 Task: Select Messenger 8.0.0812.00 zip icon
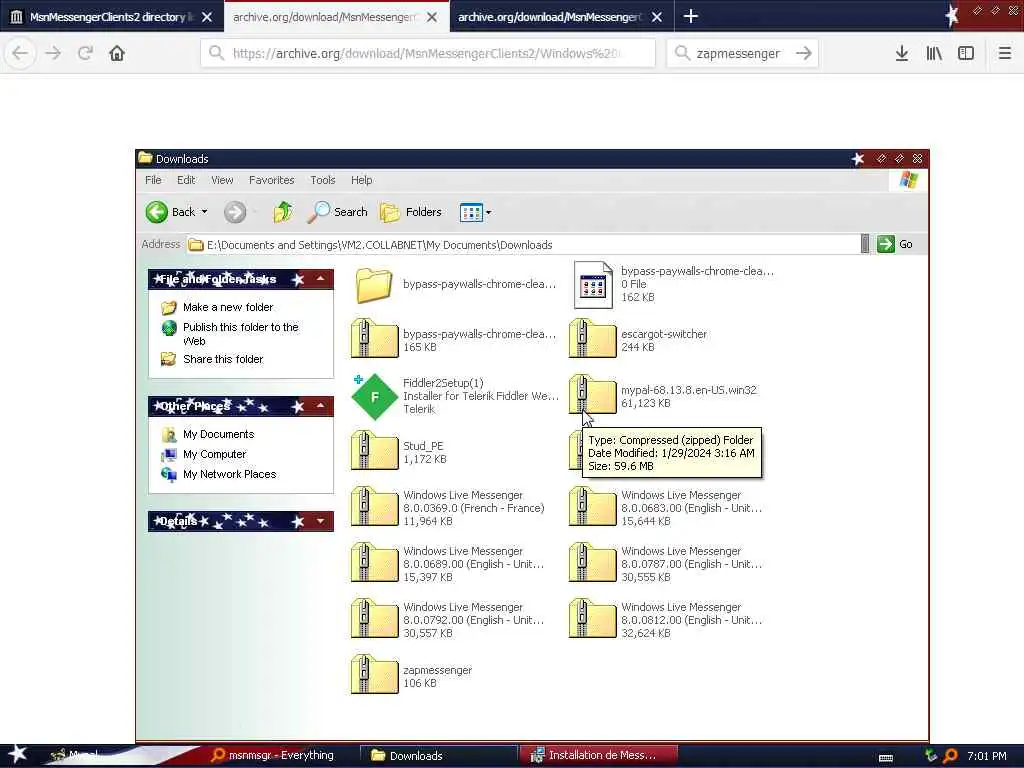click(x=592, y=618)
